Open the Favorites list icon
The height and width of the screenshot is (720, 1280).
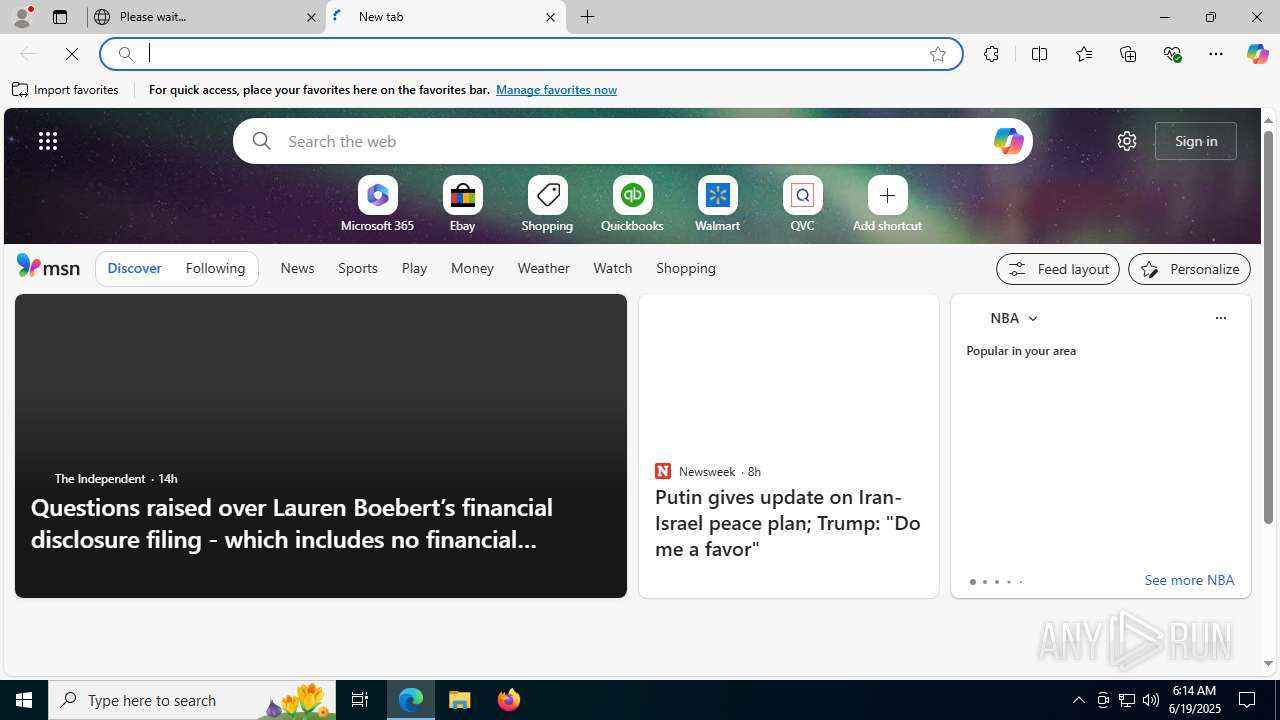click(1084, 54)
